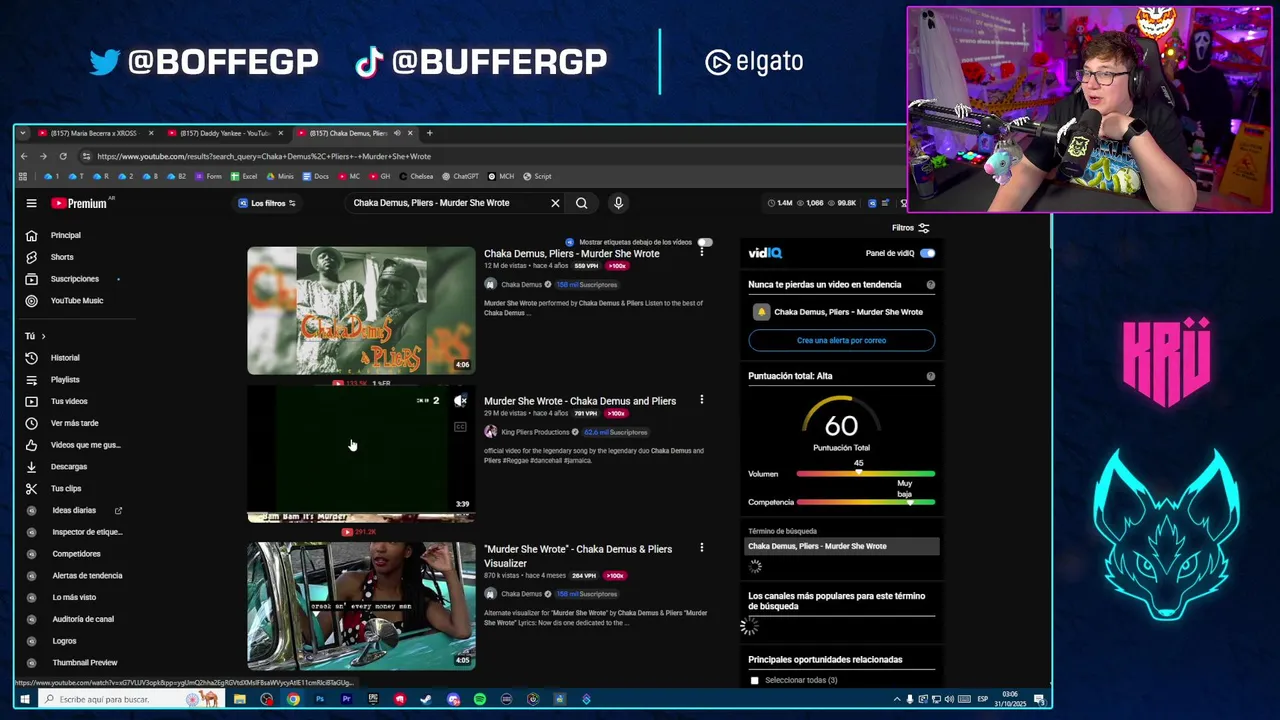Open Tus clips in the sidebar
1280x720 pixels.
(66, 489)
